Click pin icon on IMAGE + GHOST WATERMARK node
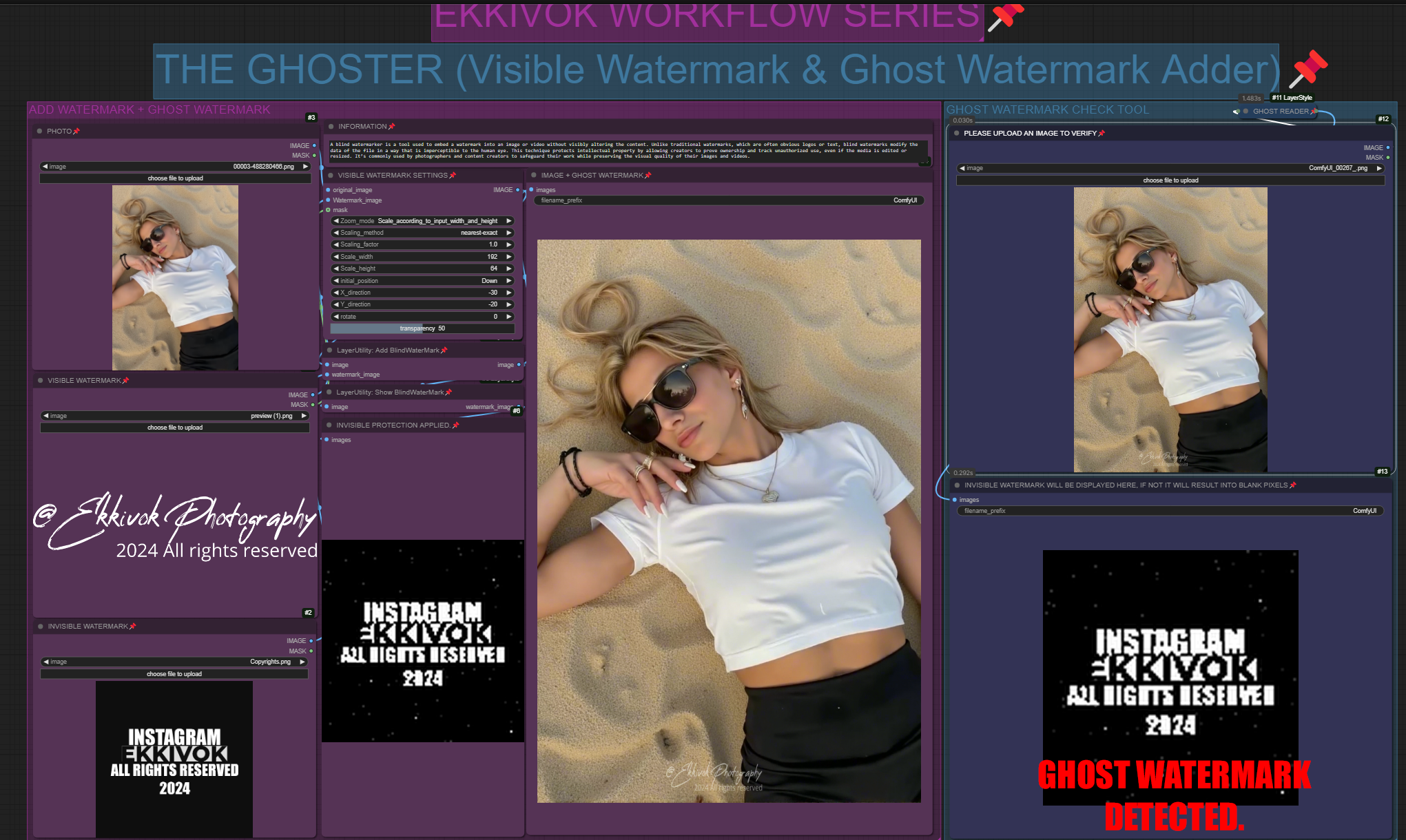 [x=648, y=176]
